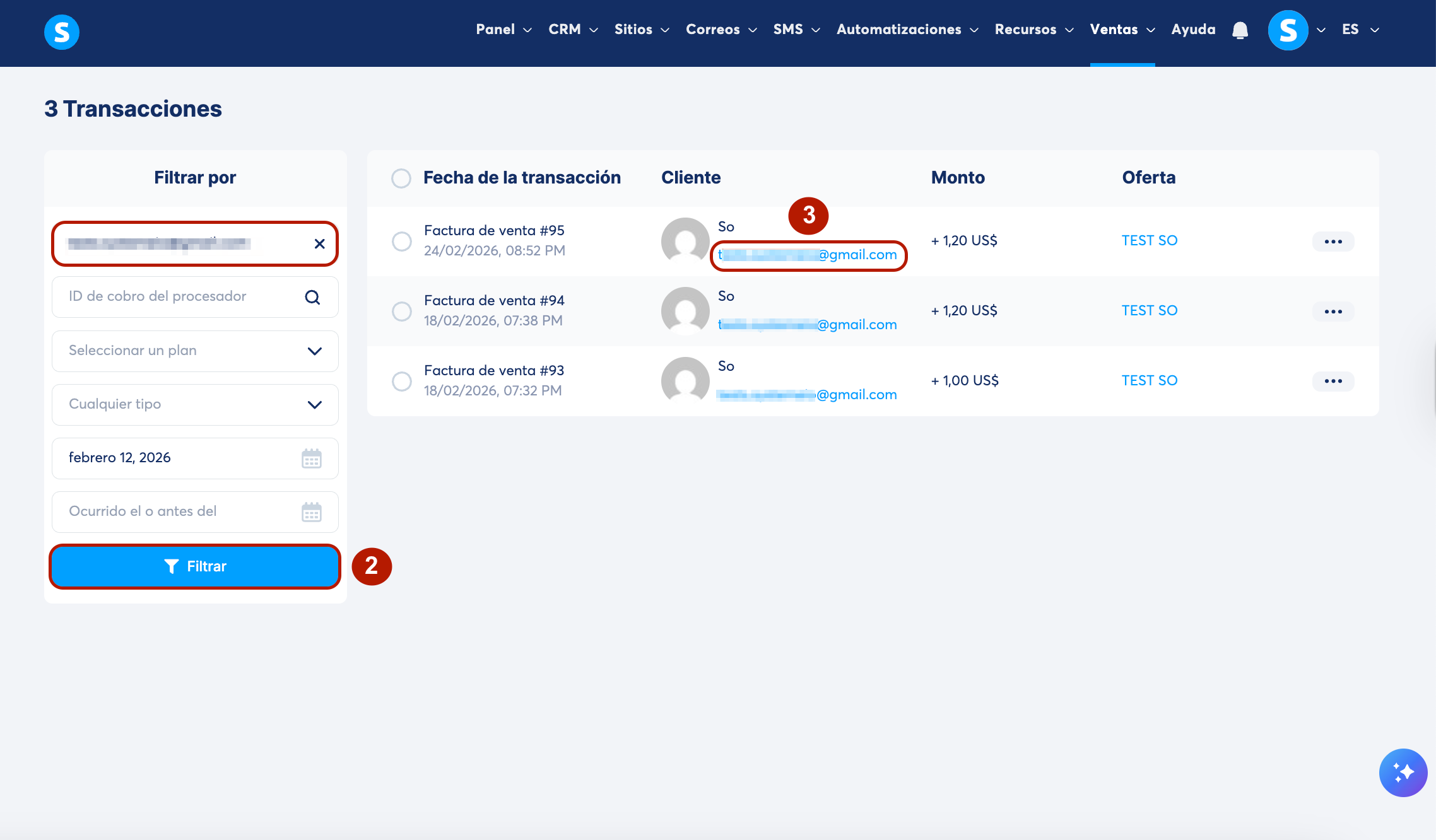This screenshot has height=840, width=1436.
Task: Open the AI assistant sparkle button
Action: 1403,773
